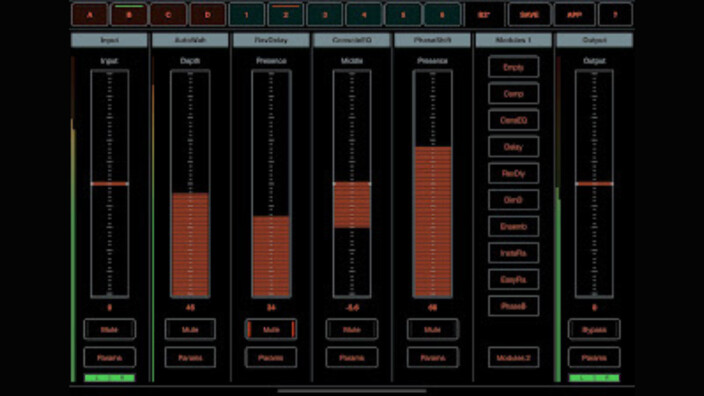The image size is (704, 396).
Task: Choose the Comp module
Action: click(513, 94)
